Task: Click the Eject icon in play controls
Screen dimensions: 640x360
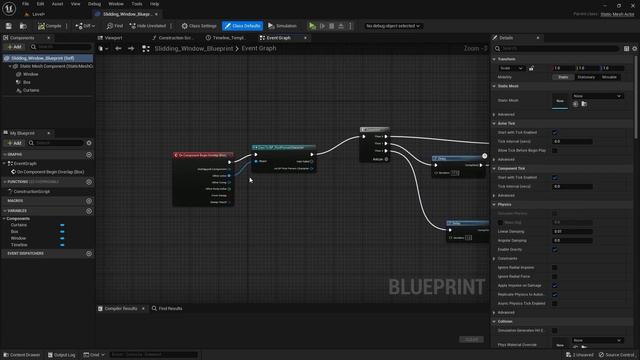Action: pyautogui.click(x=341, y=26)
